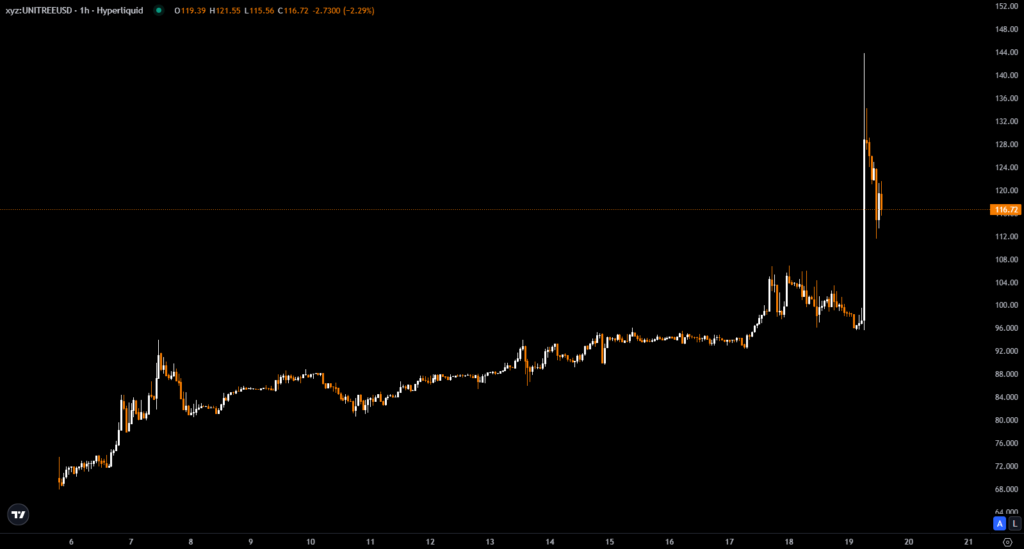
Task: Click the TradingView logo badge
Action: coord(18,514)
